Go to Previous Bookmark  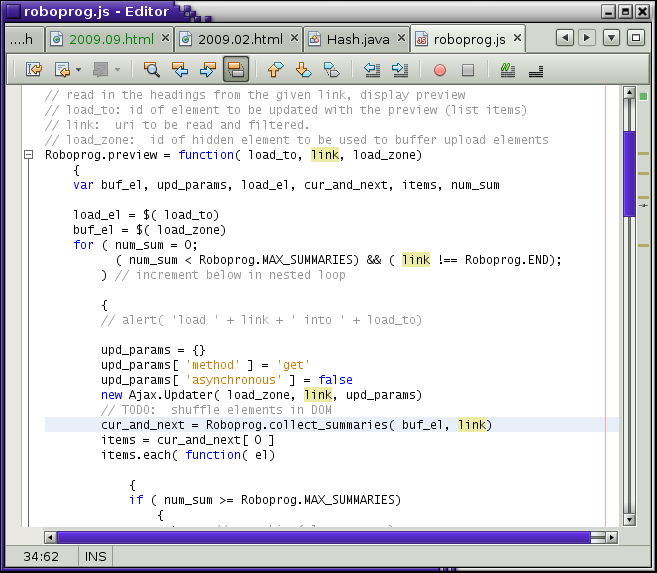pos(275,70)
